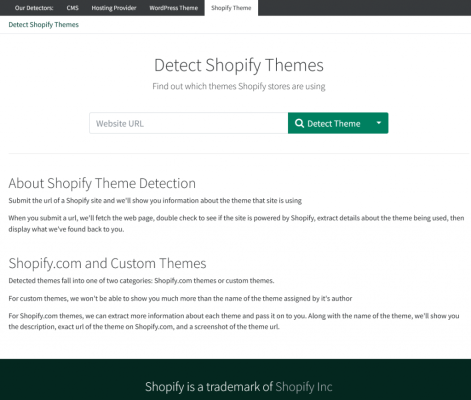
Task: Click the "Shopify.com and Custom Themes" heading
Action: [107, 263]
